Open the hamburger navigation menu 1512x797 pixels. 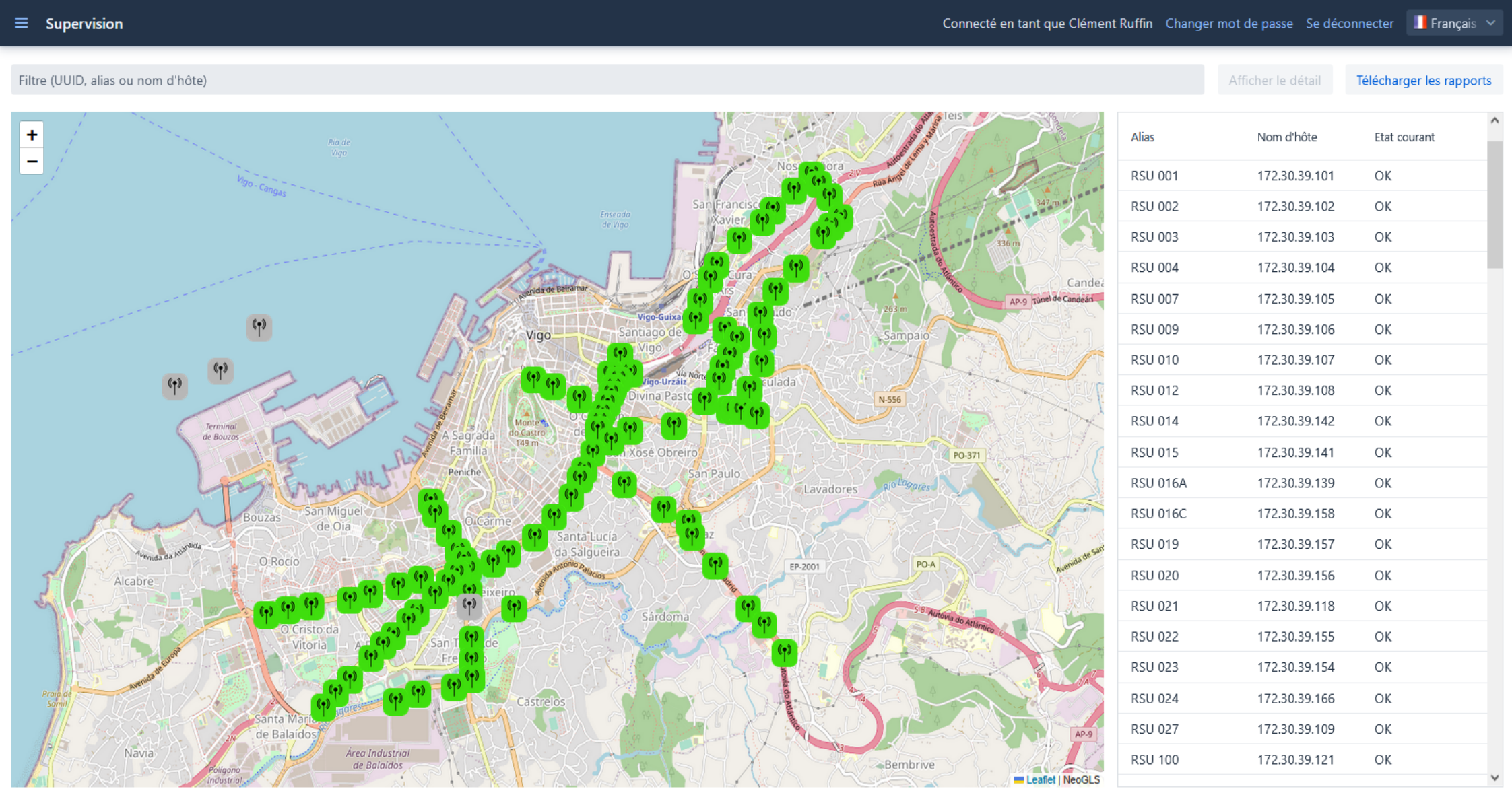[22, 23]
